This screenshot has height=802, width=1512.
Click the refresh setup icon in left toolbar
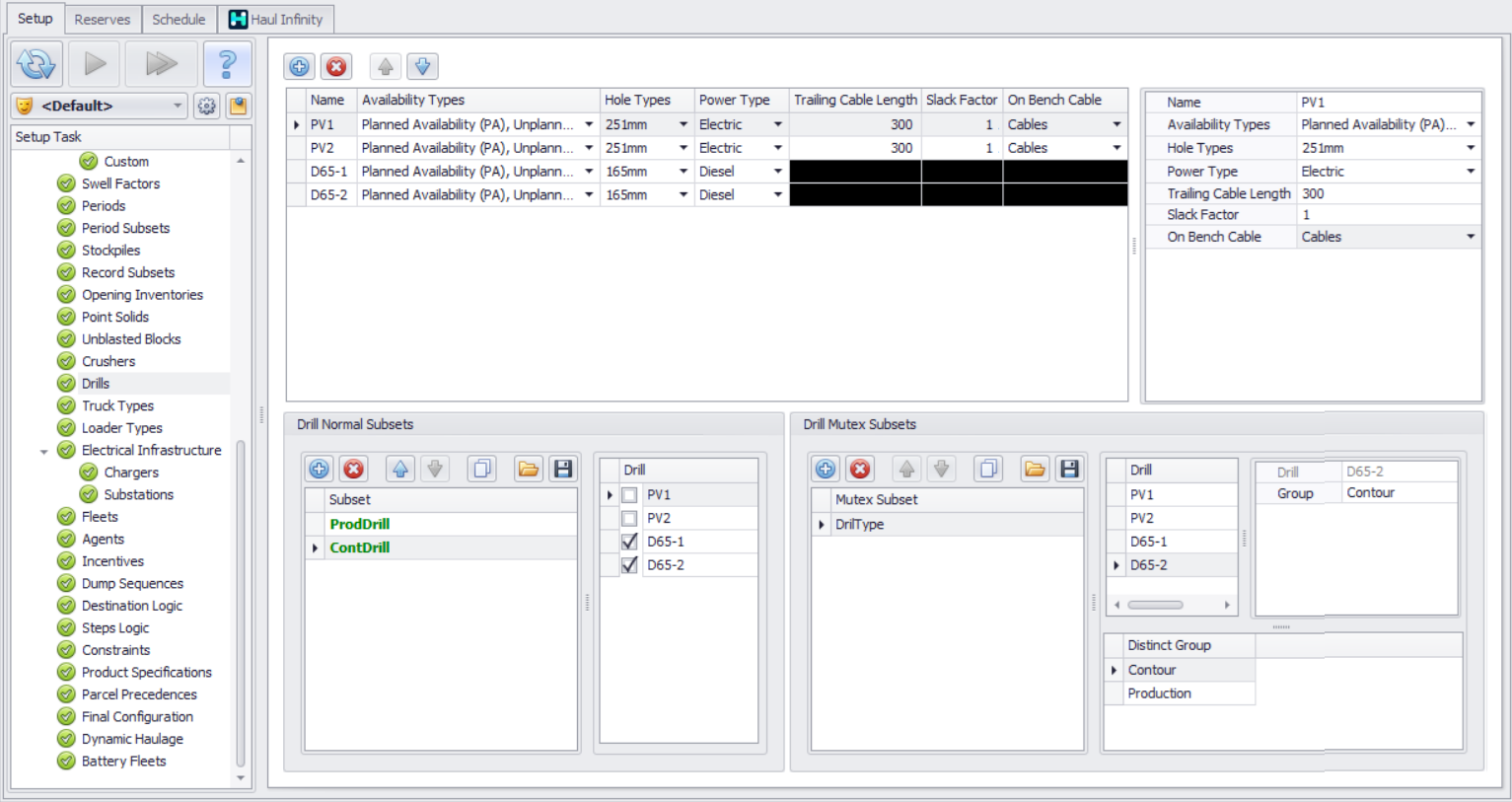[x=37, y=65]
